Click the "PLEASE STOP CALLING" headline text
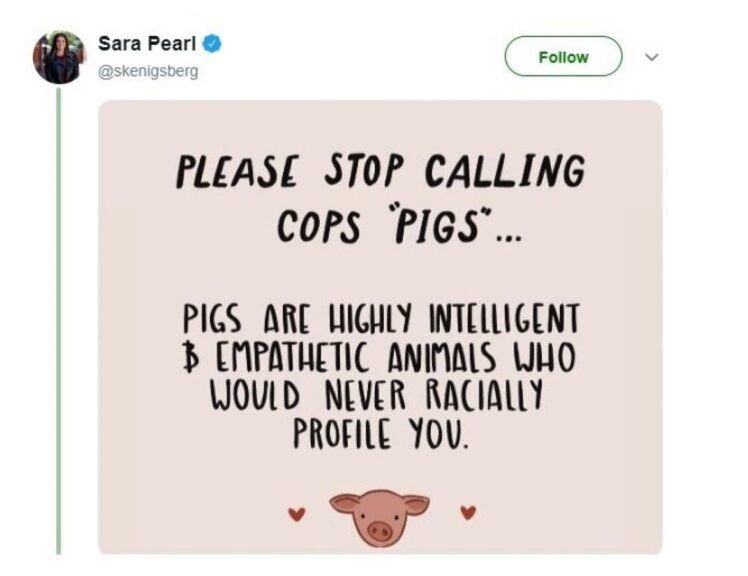 point(380,171)
